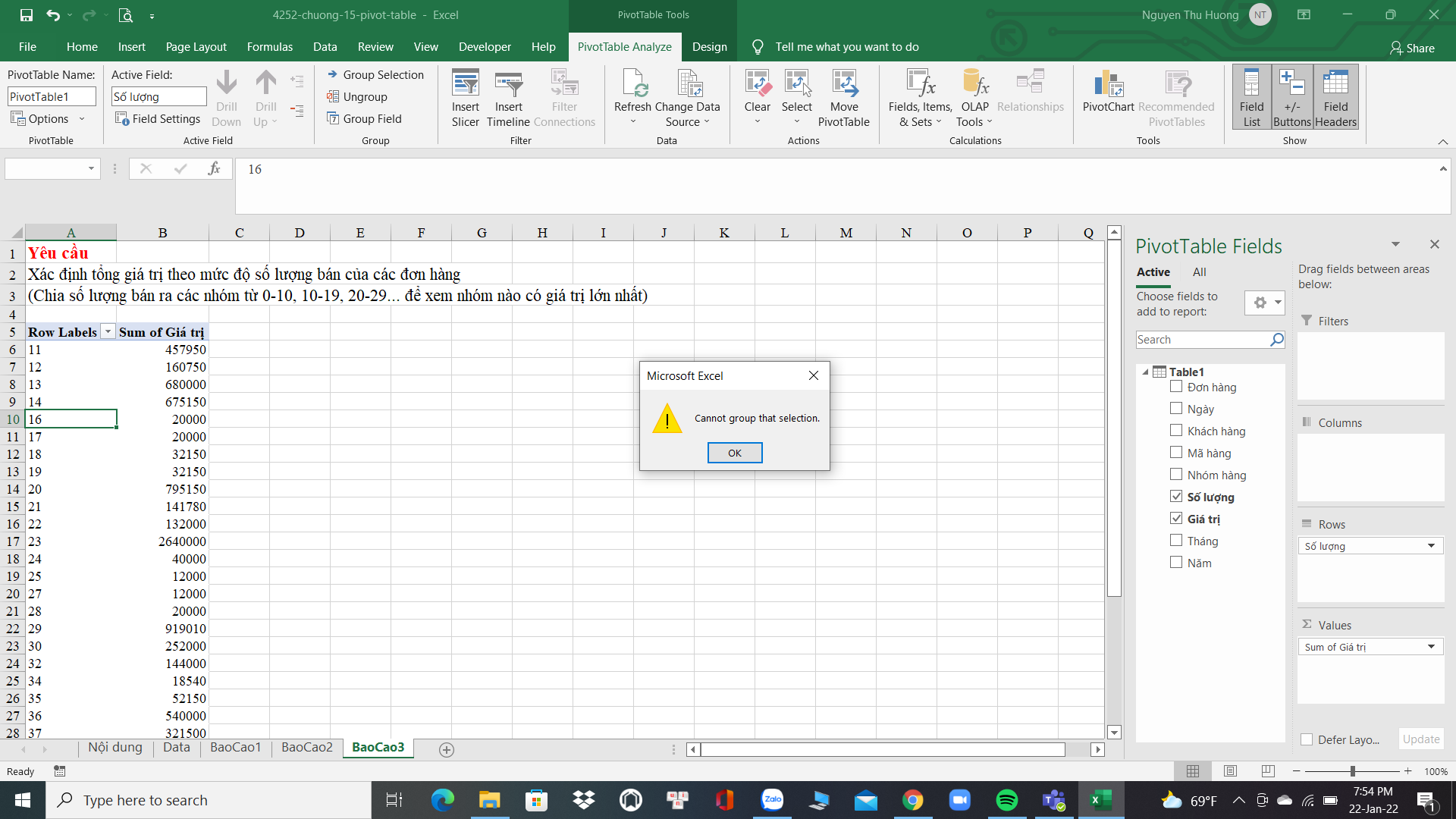The width and height of the screenshot is (1456, 819).
Task: Open the Số lượng dropdown in Rows area
Action: pos(1431,546)
